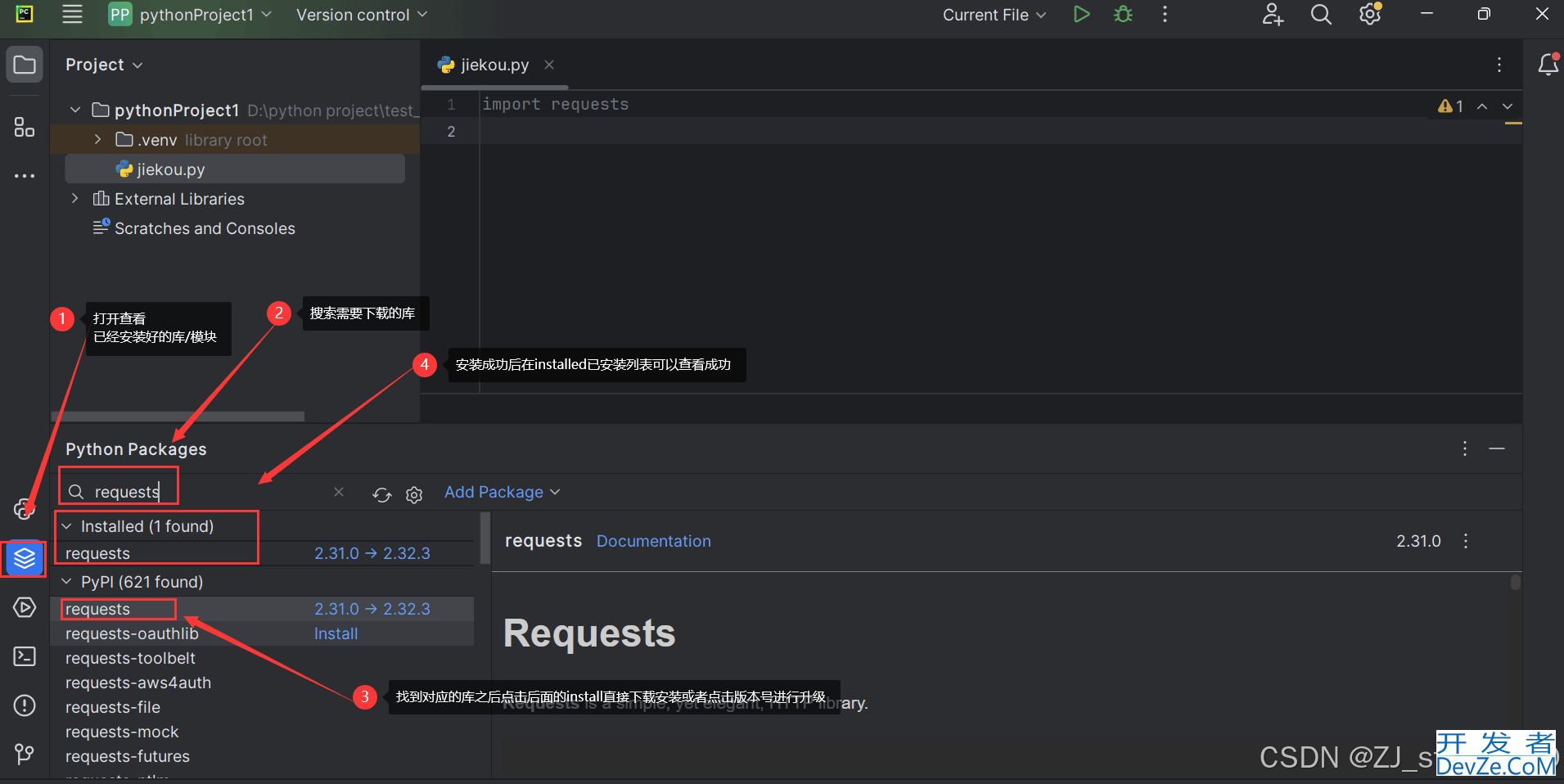Open editor tab options menu
The width and height of the screenshot is (1564, 784).
[1499, 65]
